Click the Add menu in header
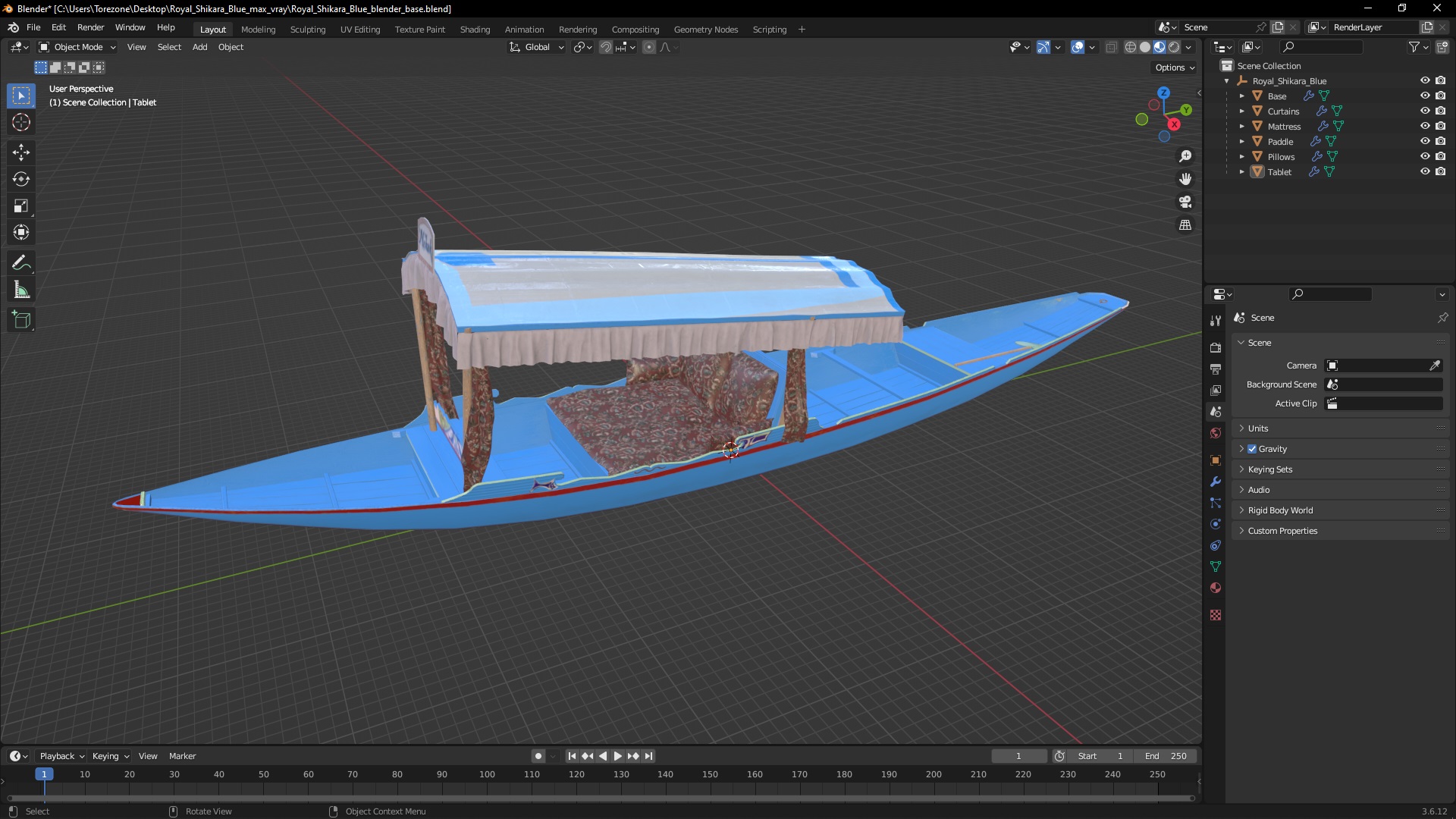The image size is (1456, 819). 199,47
